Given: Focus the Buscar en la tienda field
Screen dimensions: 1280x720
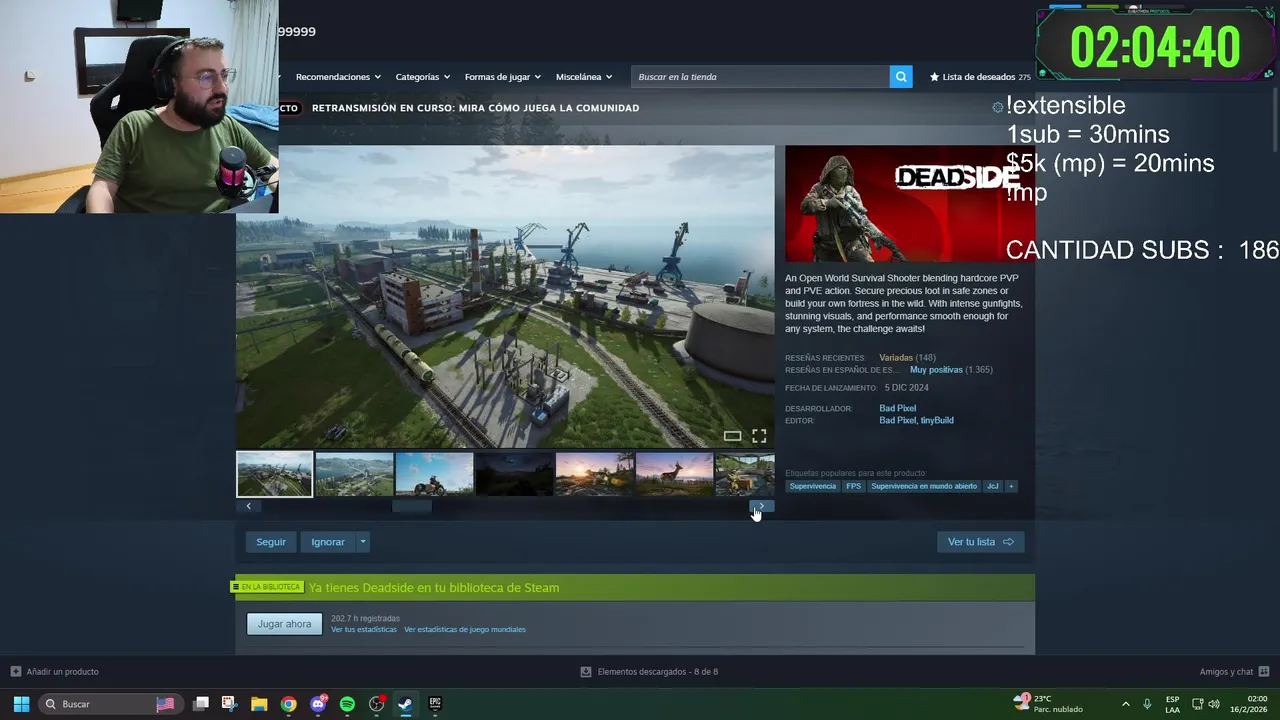Looking at the screenshot, I should 760,77.
